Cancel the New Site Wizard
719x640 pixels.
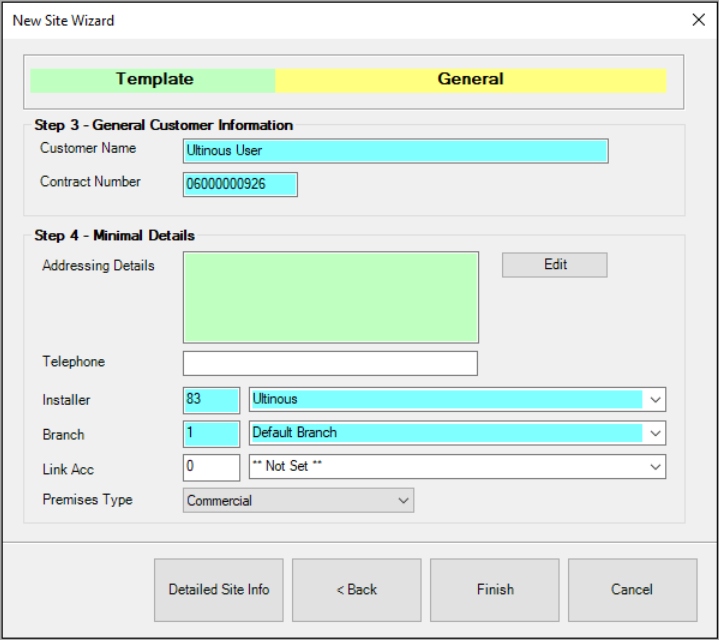[632, 590]
